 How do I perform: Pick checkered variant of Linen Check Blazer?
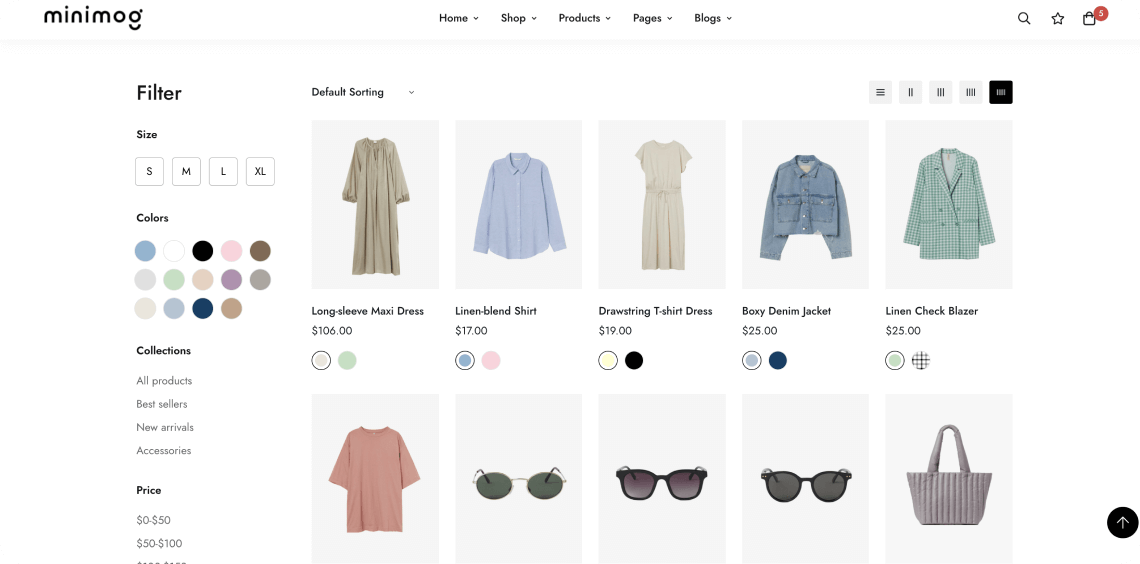[x=921, y=360]
